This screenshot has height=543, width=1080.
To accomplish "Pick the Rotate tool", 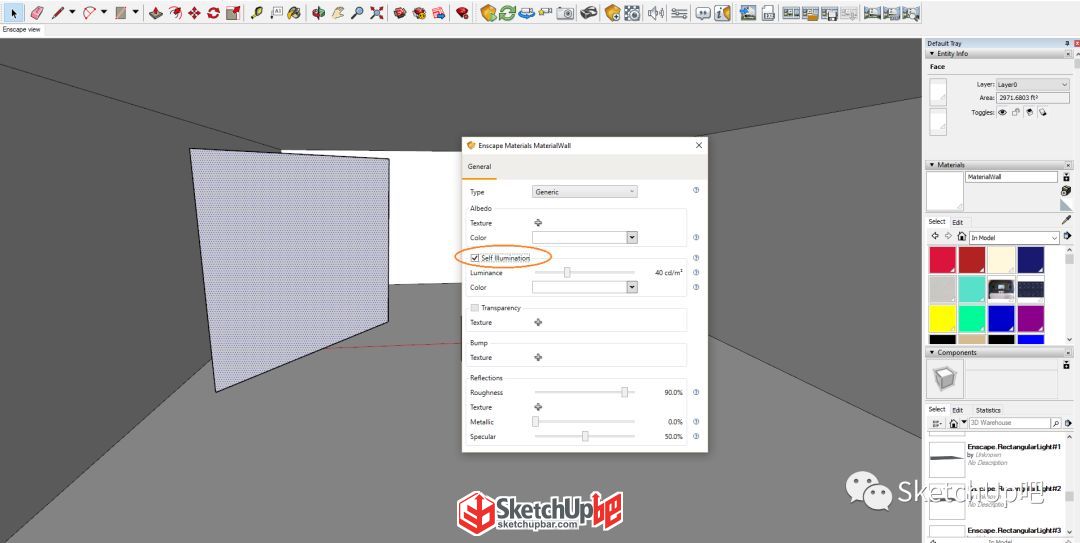I will tap(214, 13).
